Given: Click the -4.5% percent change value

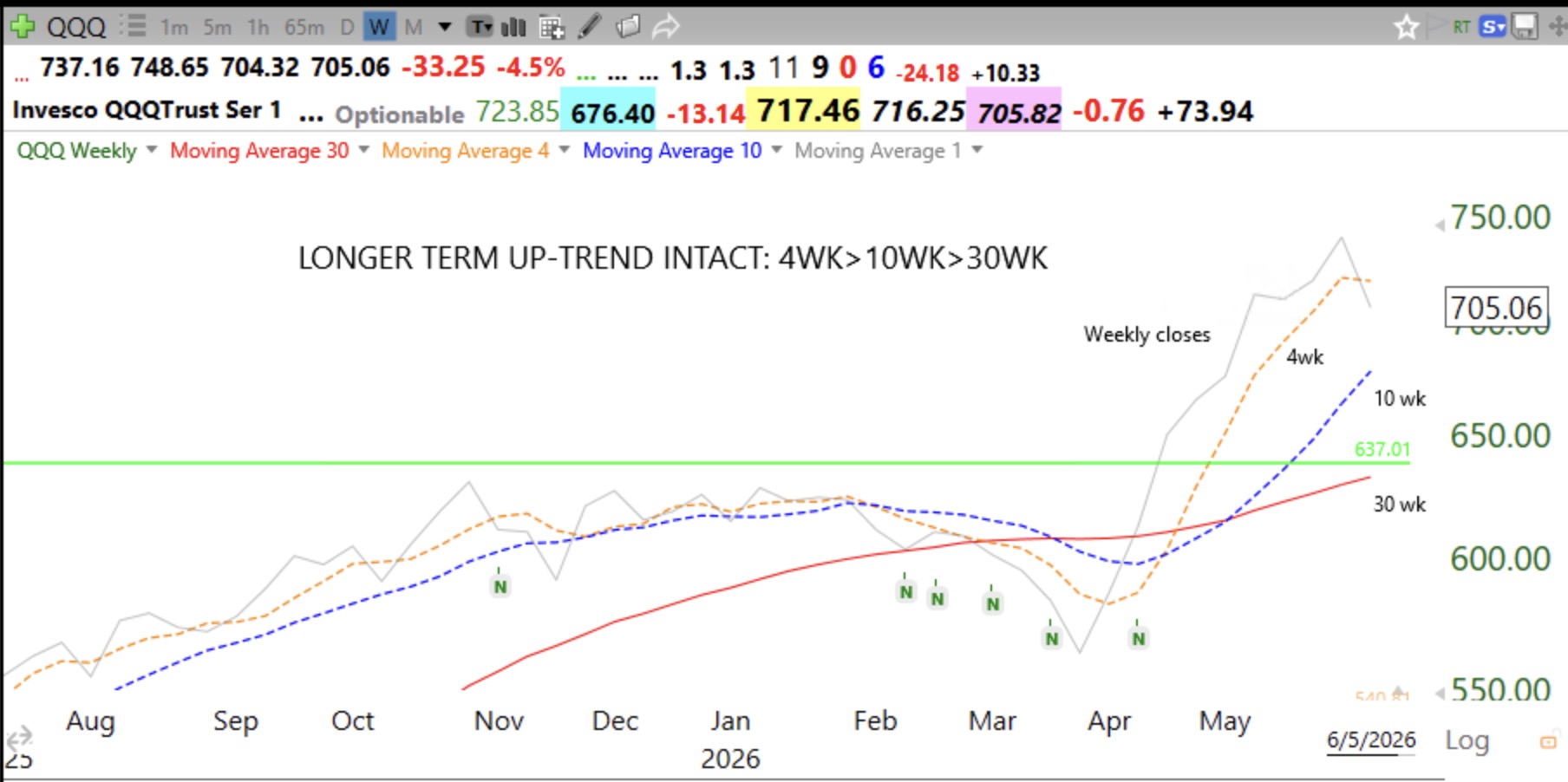Looking at the screenshot, I should tap(531, 67).
